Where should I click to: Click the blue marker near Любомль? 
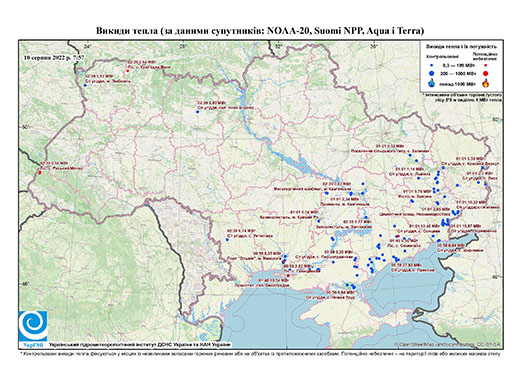click(85, 85)
